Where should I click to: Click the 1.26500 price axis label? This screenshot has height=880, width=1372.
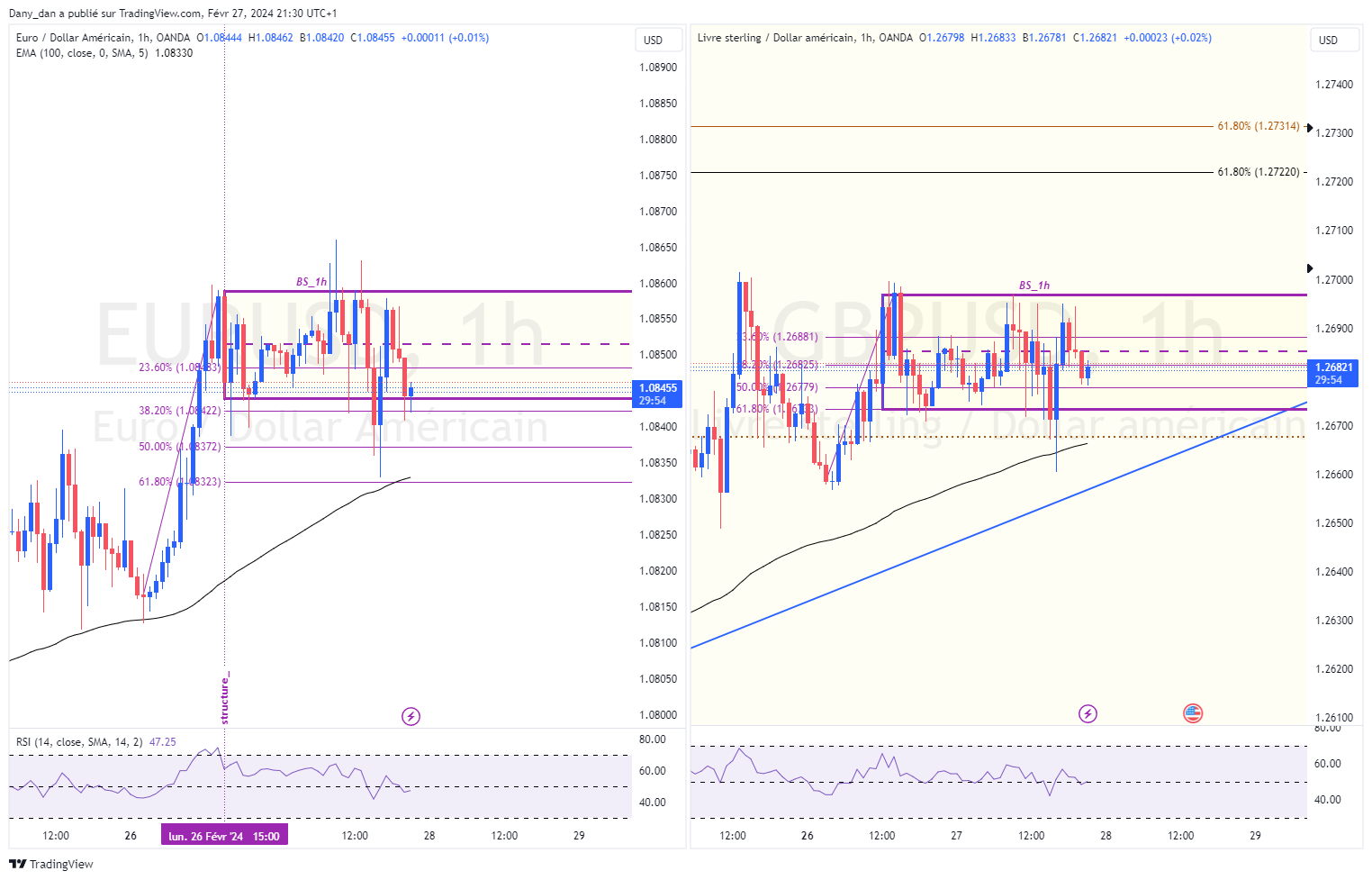tap(1334, 523)
